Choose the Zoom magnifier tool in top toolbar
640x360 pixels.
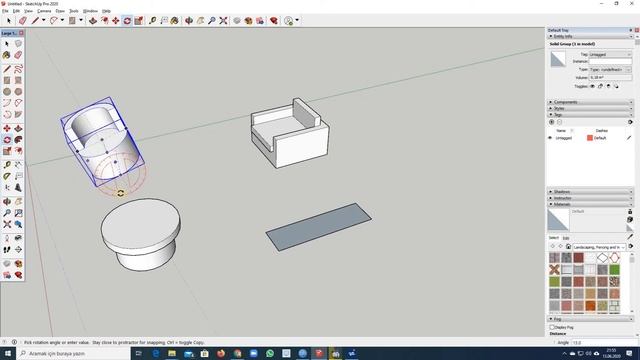coord(211,20)
